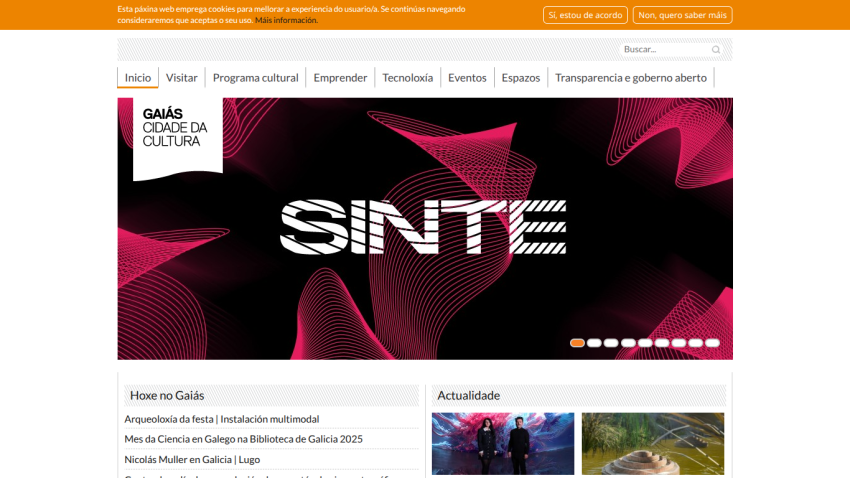The height and width of the screenshot is (478, 850).
Task: Open the Programa cultural menu
Action: pyautogui.click(x=255, y=77)
